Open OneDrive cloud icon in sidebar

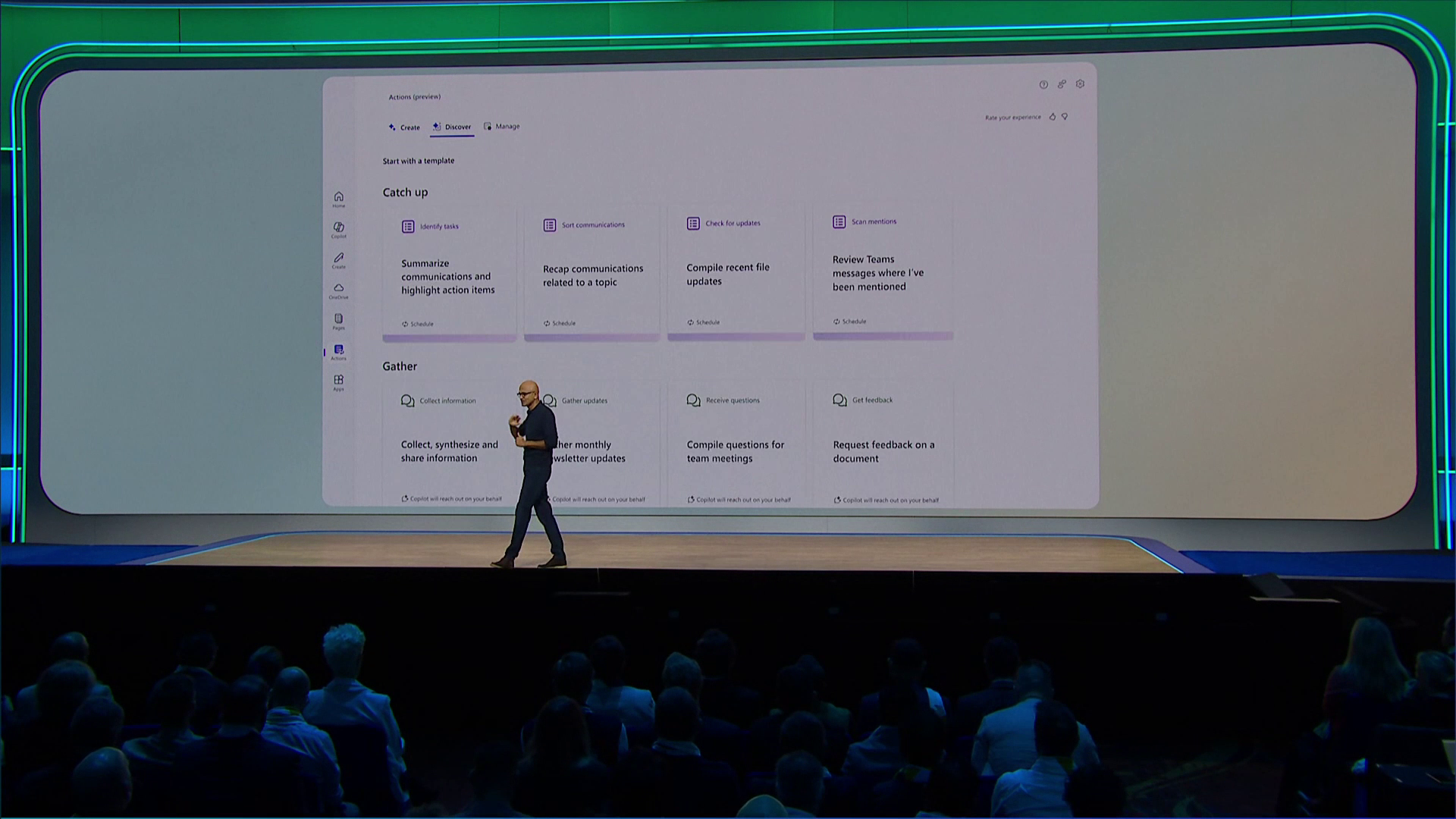pos(338,289)
